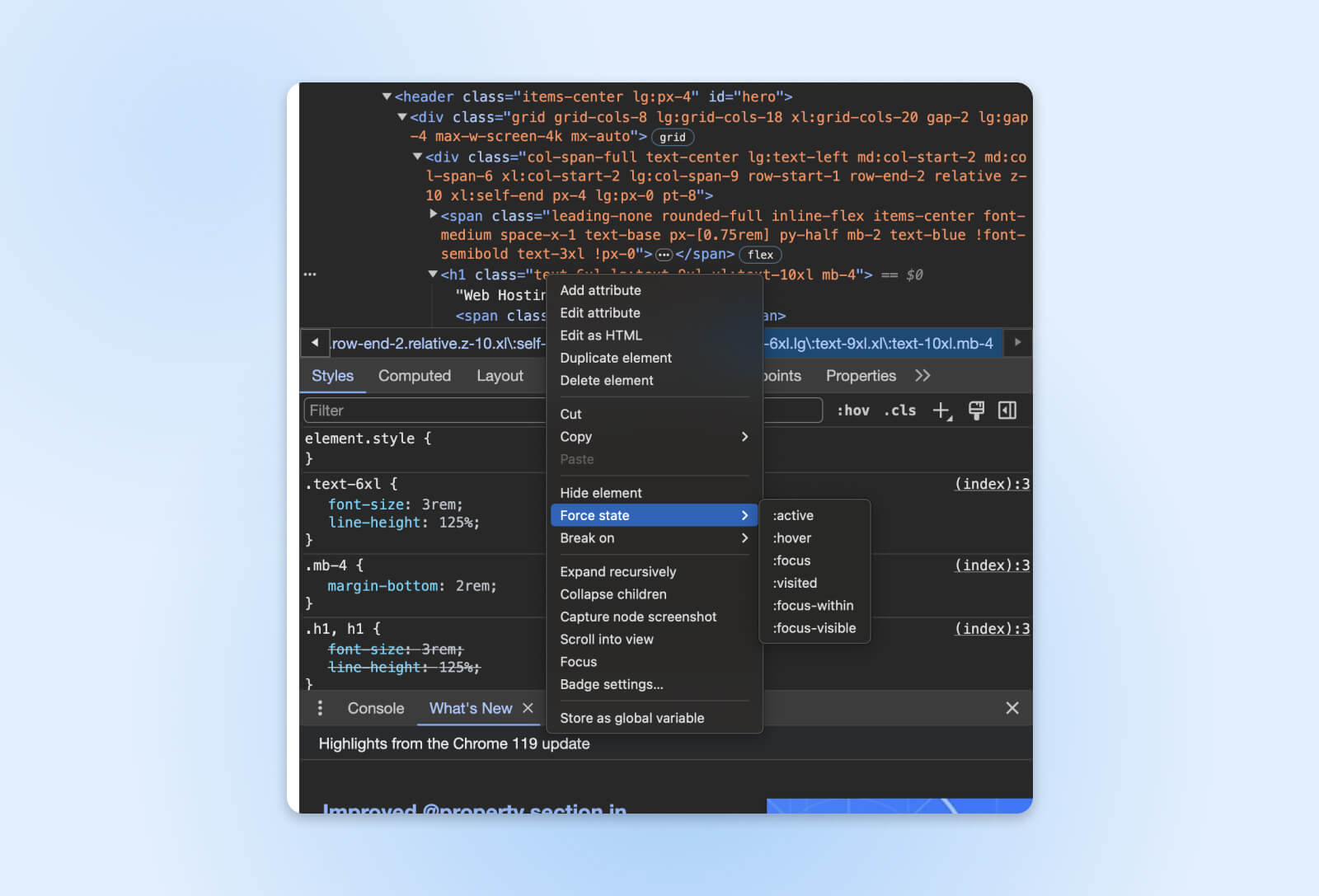Expand the leading-none span element
Image resolution: width=1319 pixels, height=896 pixels.
point(433,214)
